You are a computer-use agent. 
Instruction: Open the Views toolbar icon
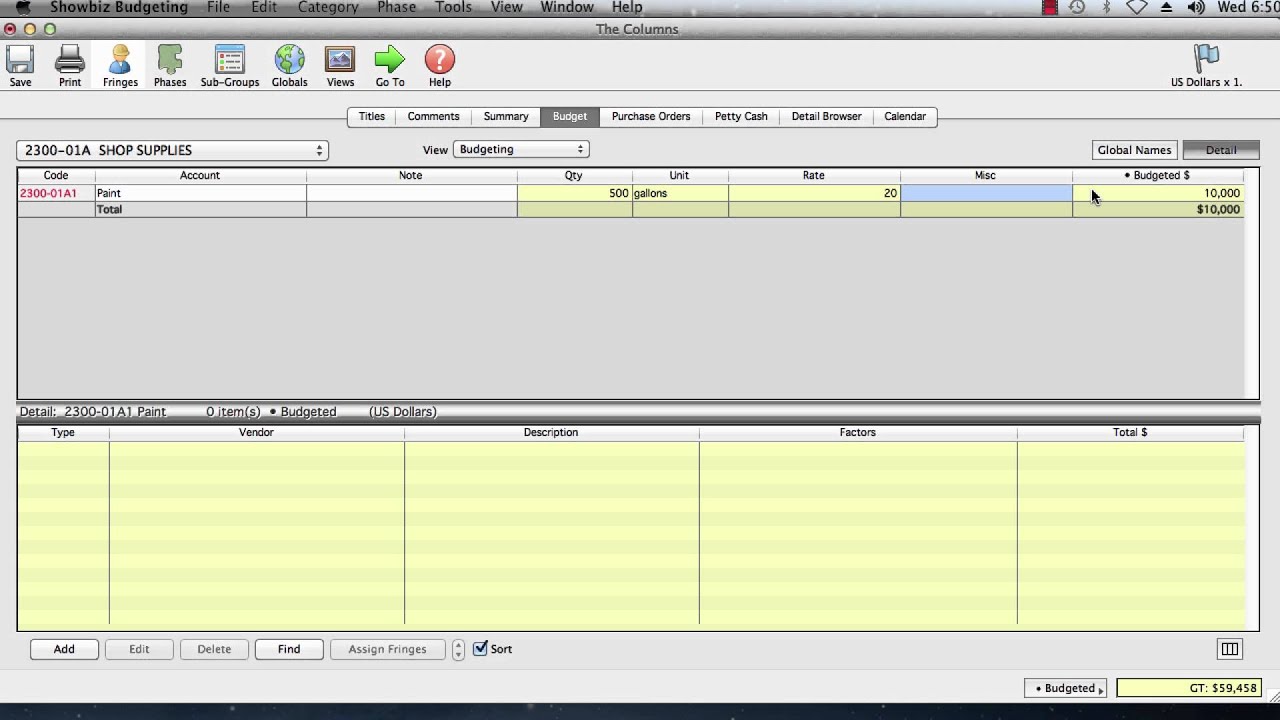pyautogui.click(x=340, y=65)
